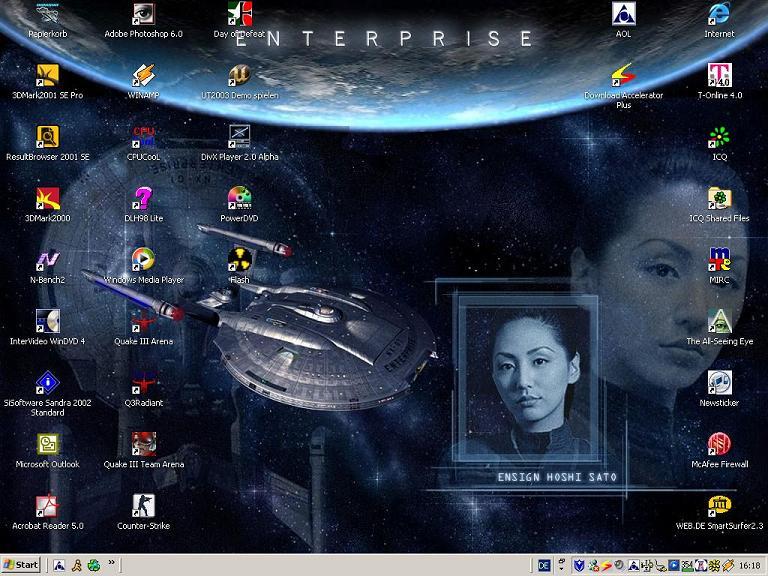Click the green 354 tray indicator
The height and width of the screenshot is (576, 768).
(x=687, y=566)
